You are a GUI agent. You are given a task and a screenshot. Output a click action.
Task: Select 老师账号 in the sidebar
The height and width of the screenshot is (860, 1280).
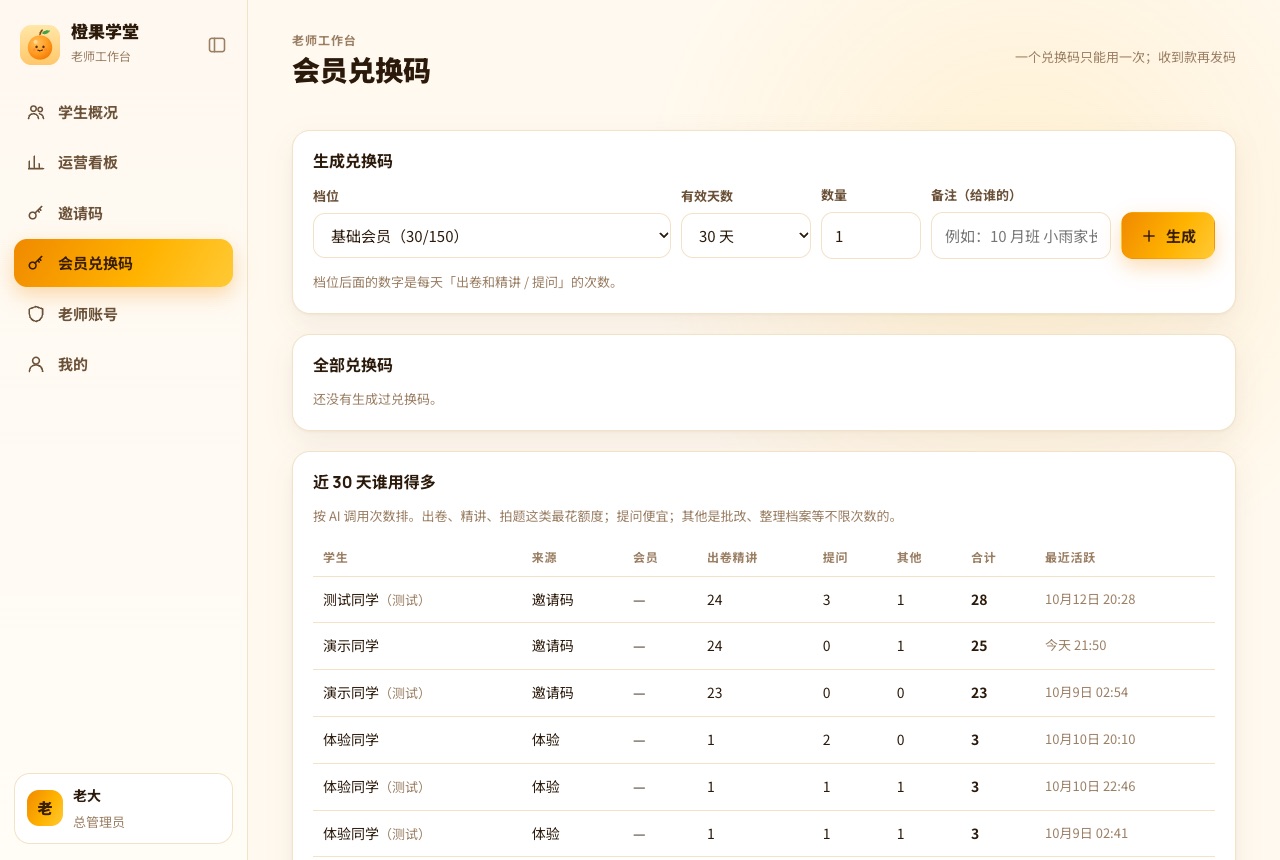pyautogui.click(x=123, y=314)
